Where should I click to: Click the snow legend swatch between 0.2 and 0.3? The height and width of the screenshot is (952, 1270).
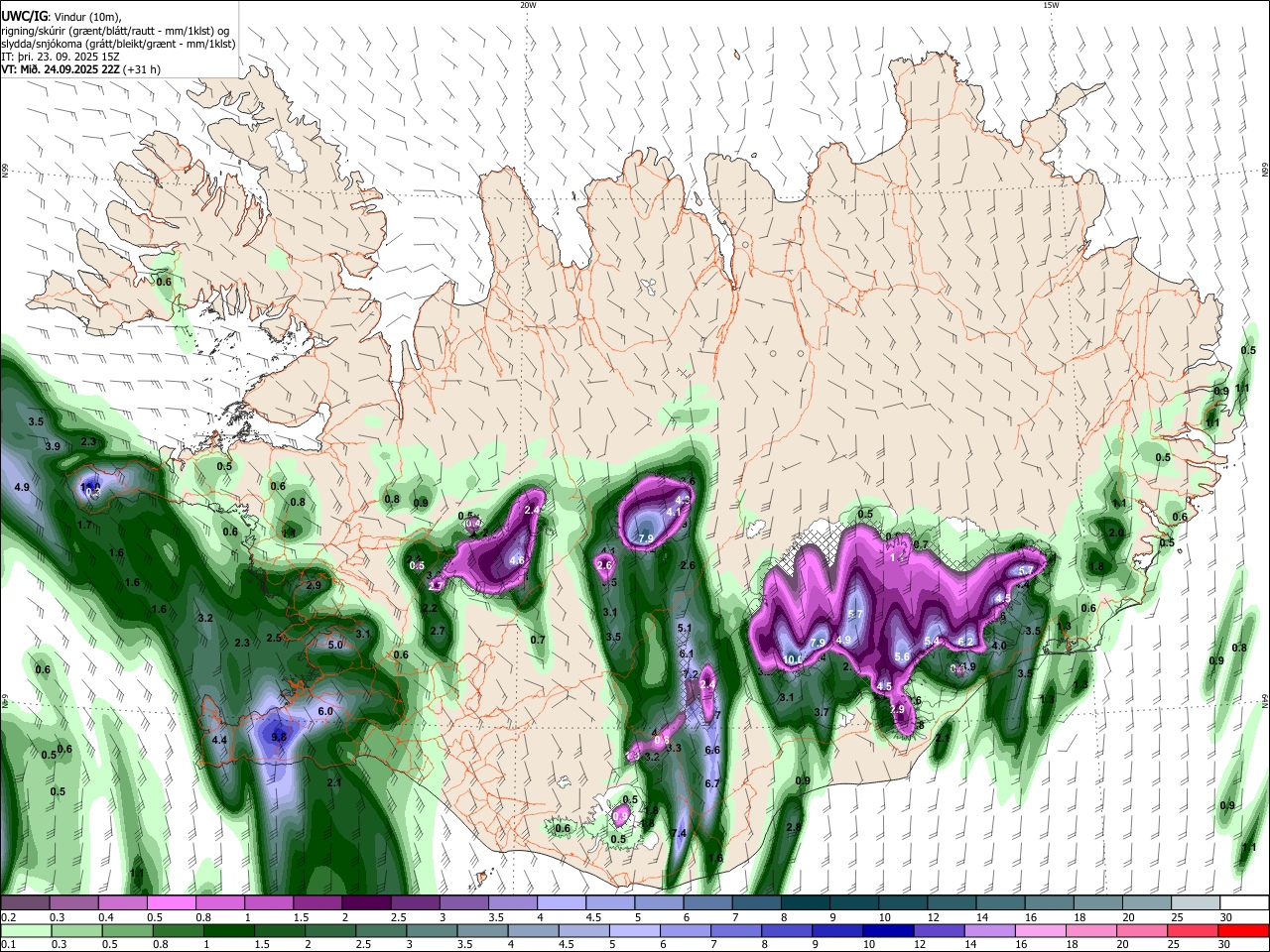[x=25, y=903]
